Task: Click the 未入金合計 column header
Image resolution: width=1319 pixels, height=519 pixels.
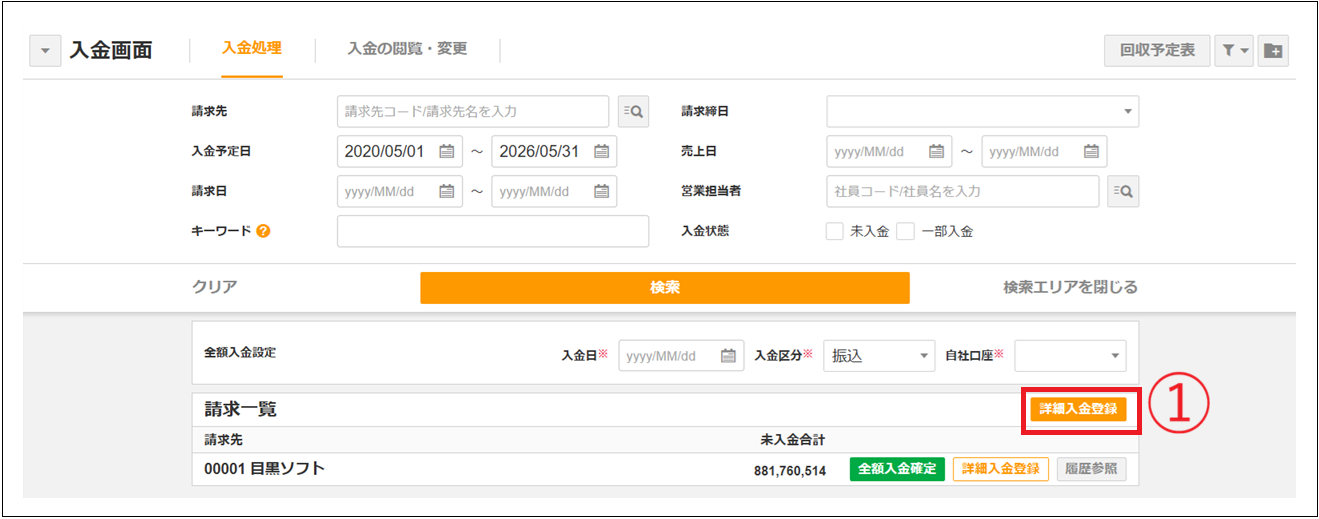Action: (792, 440)
